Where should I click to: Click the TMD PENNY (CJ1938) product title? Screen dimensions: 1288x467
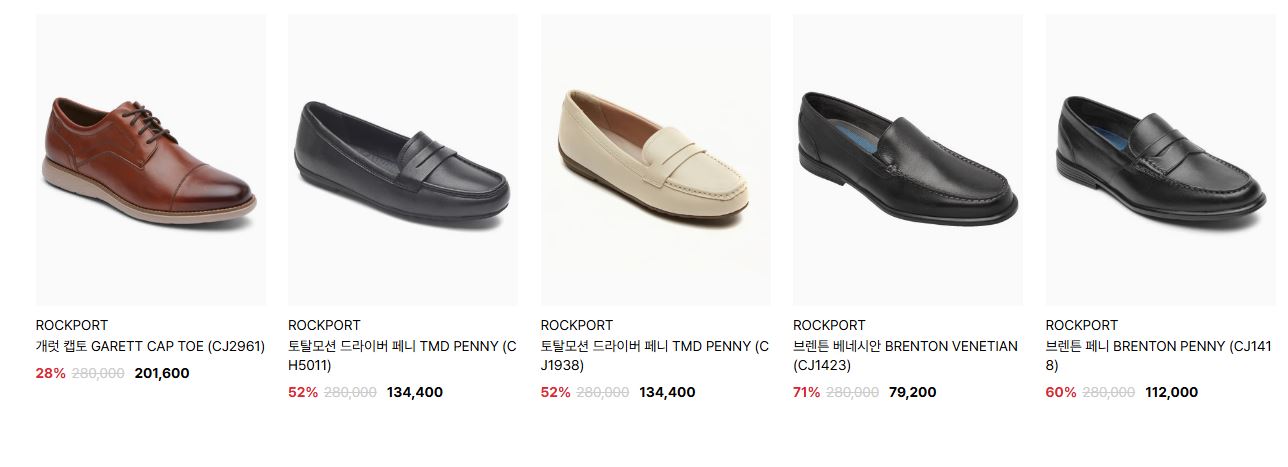click(x=655, y=356)
